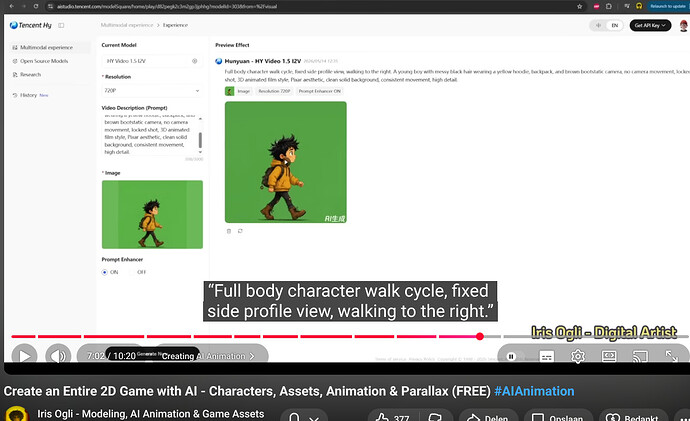Switch the model via the HY Video 1.5 I2V selector icon
The image size is (690, 421).
tap(195, 61)
